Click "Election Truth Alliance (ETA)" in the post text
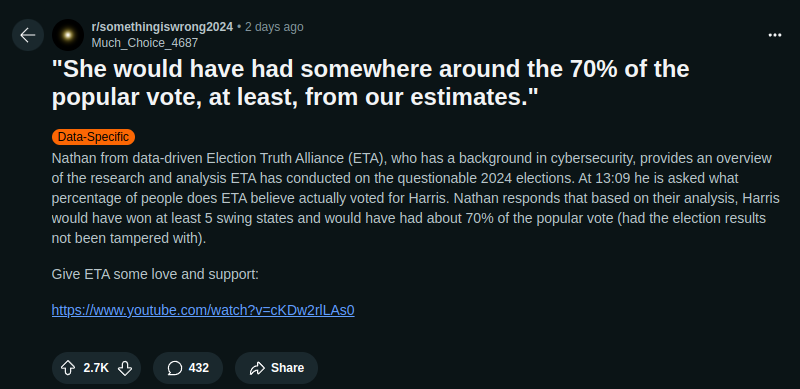 (x=295, y=158)
